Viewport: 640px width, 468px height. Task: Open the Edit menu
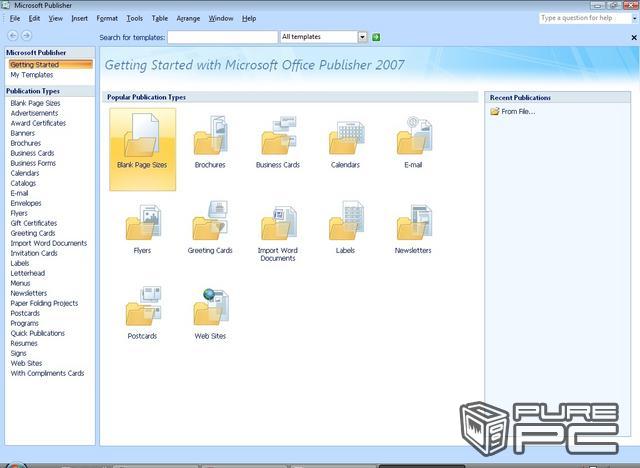34,18
